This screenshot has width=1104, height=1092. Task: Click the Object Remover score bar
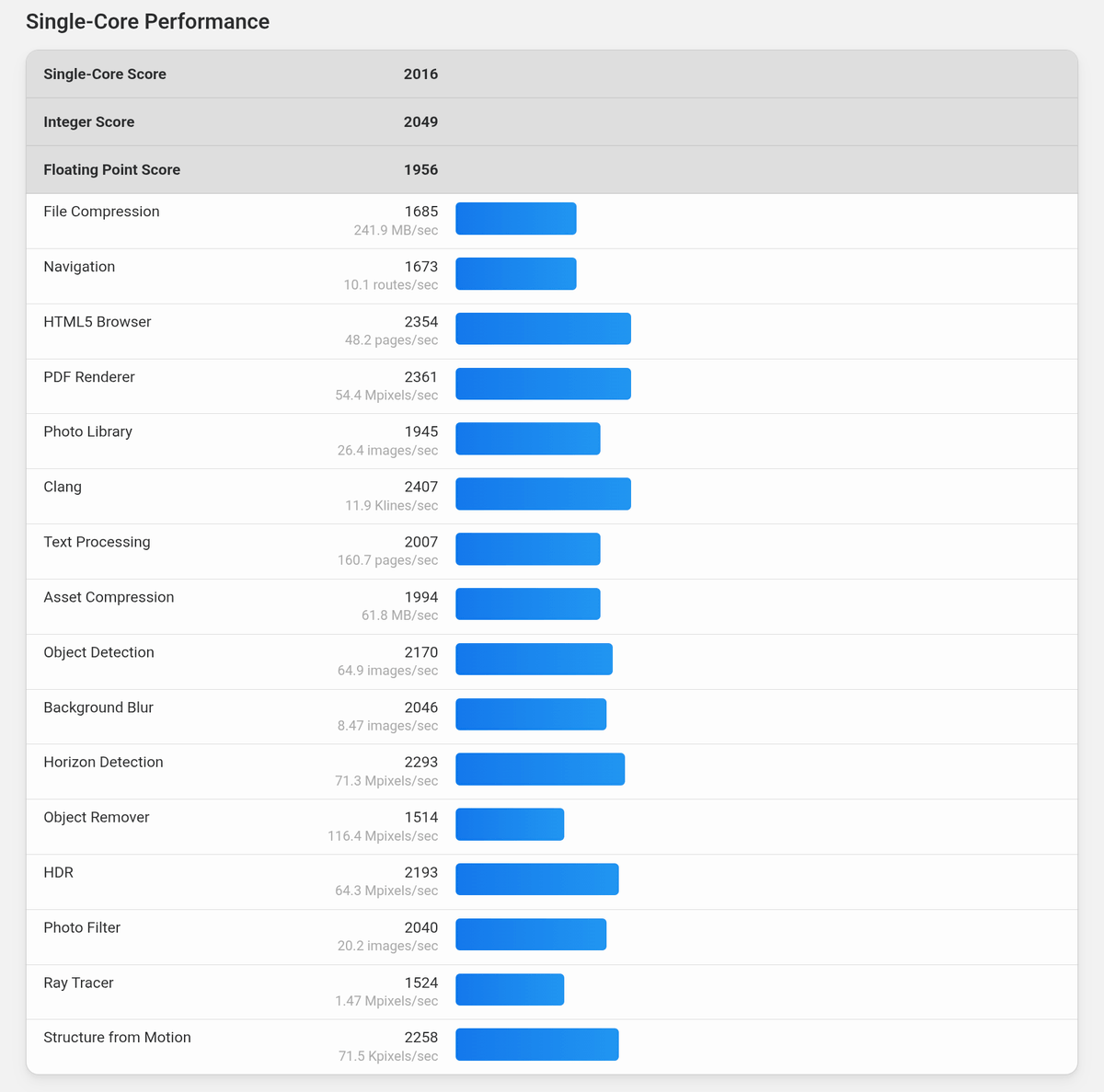pyautogui.click(x=510, y=824)
